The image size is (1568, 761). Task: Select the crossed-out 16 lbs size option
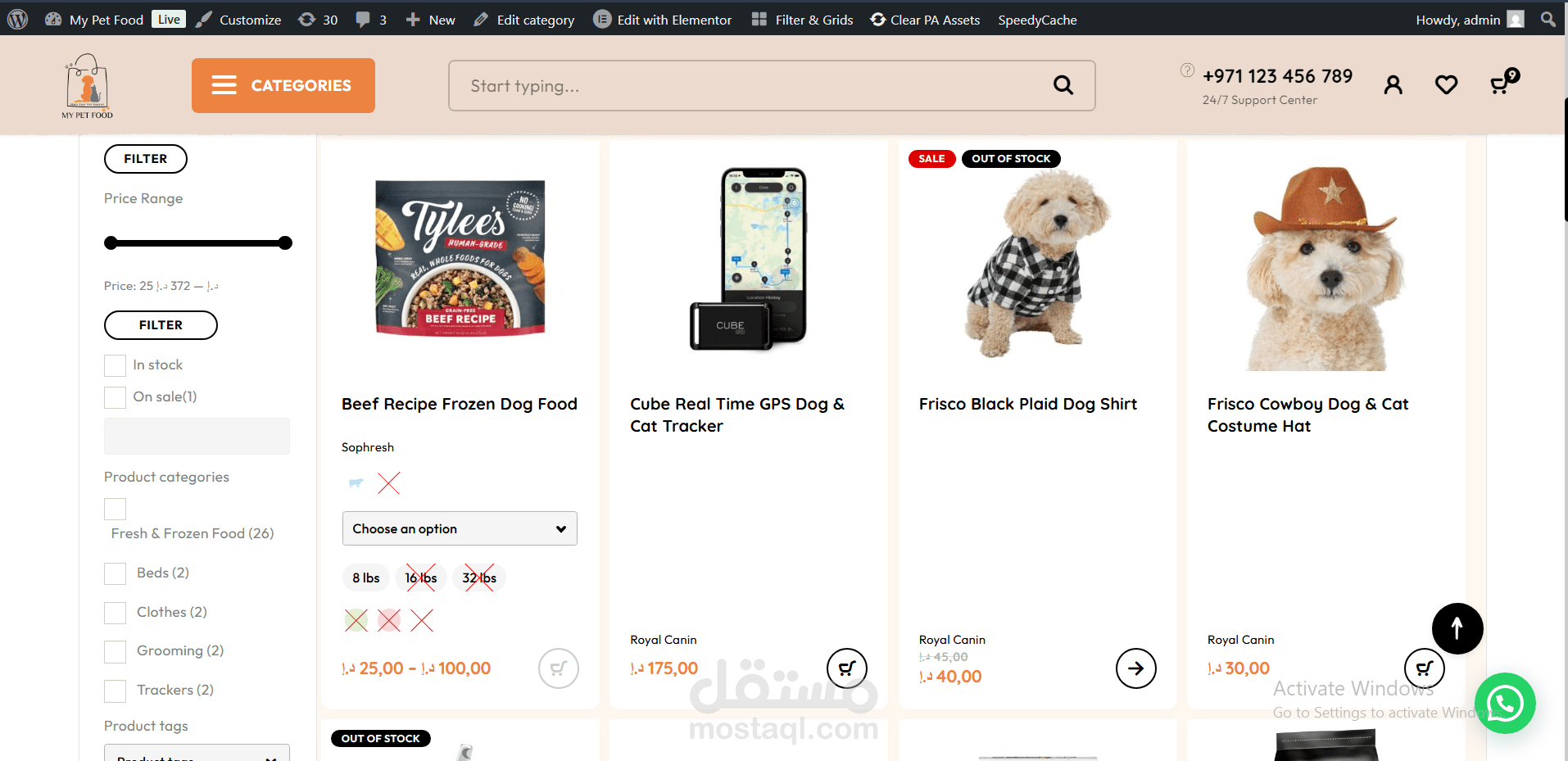click(x=421, y=578)
